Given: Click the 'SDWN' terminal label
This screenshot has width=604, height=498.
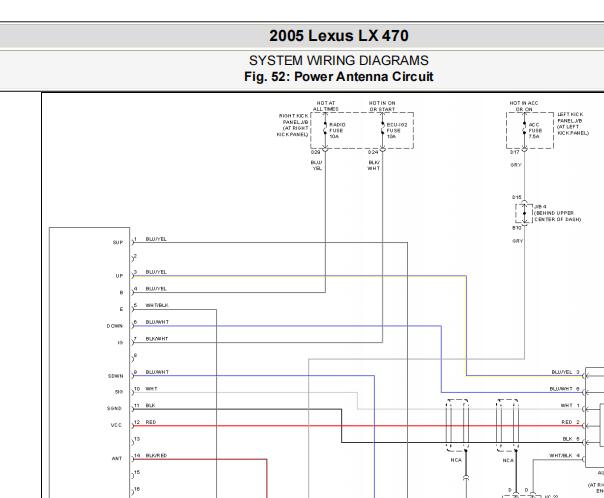Looking at the screenshot, I should (x=116, y=376).
